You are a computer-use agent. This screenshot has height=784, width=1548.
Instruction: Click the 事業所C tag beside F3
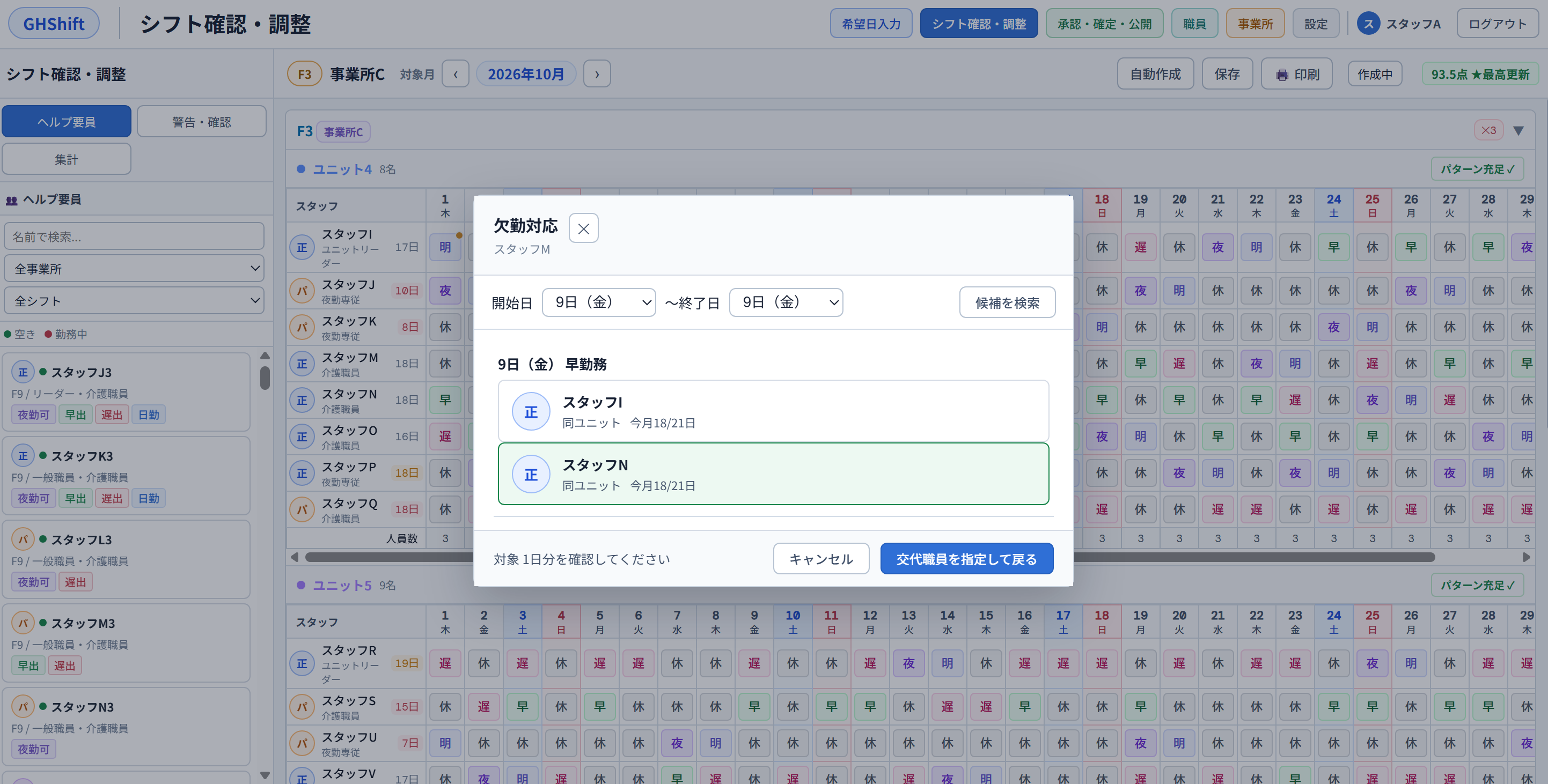click(342, 131)
